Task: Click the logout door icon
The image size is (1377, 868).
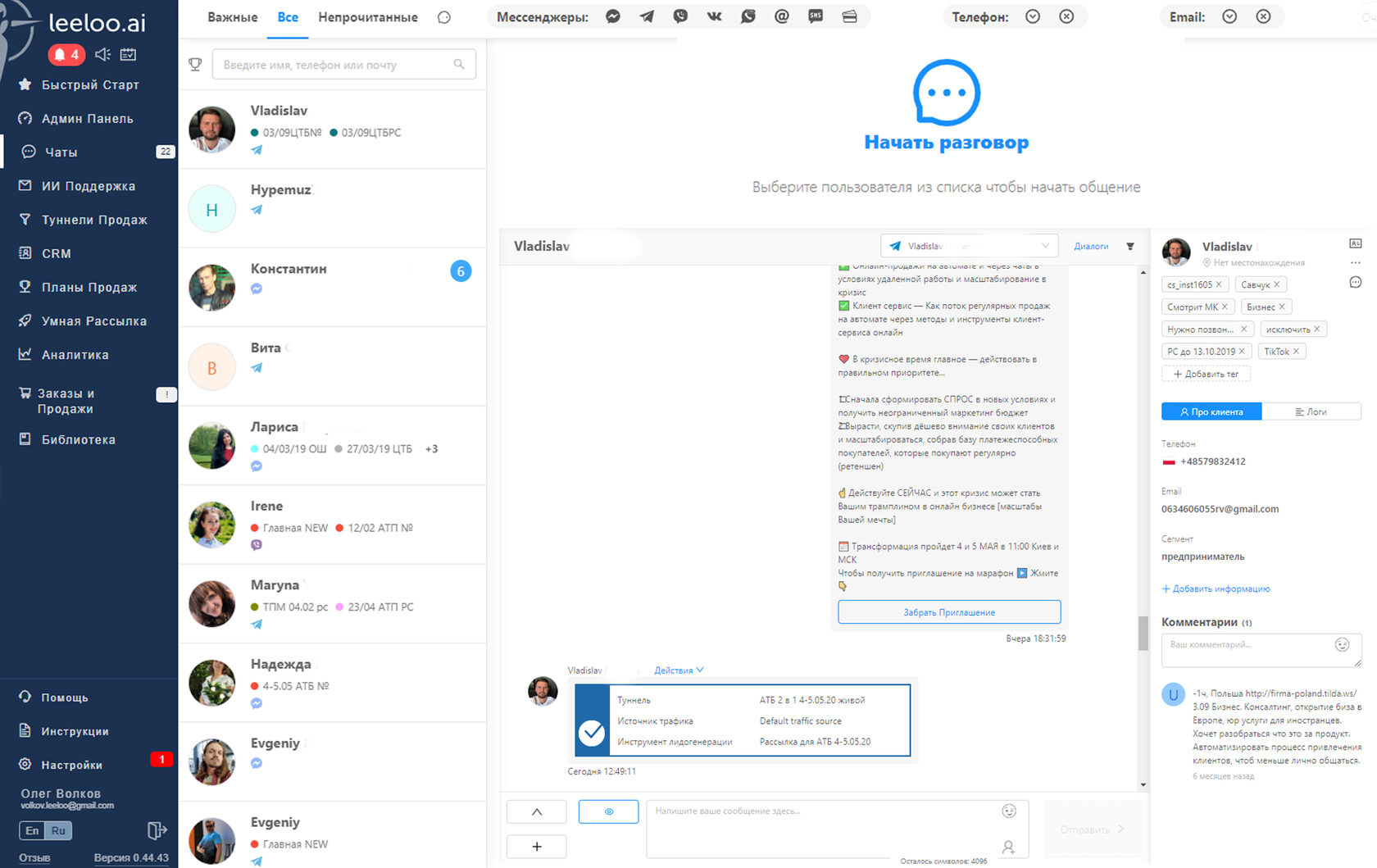Action: pos(157,830)
